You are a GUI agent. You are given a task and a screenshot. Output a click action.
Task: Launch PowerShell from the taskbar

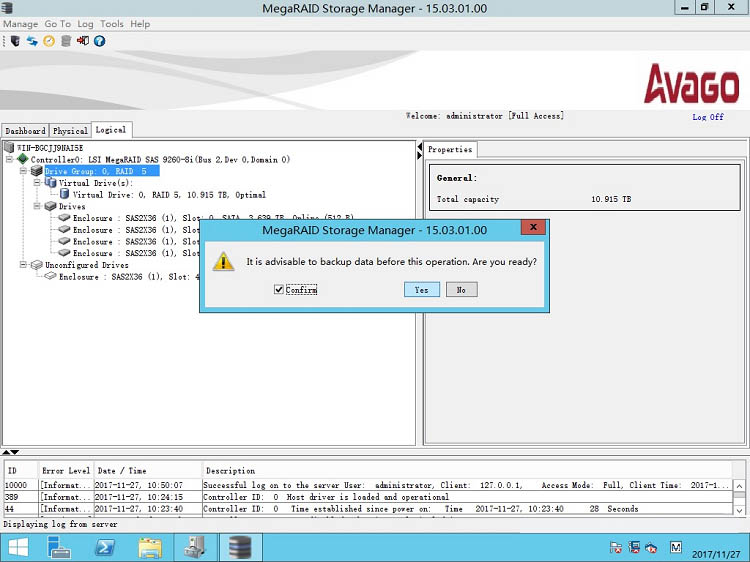(104, 548)
